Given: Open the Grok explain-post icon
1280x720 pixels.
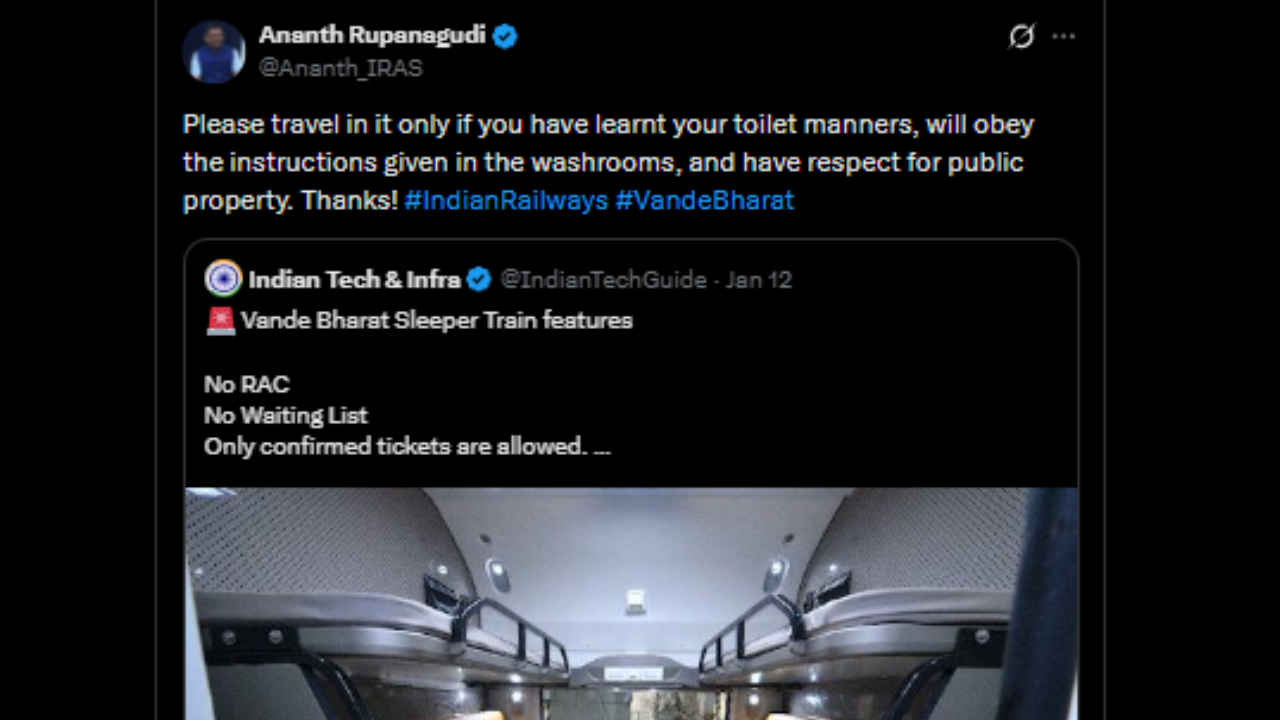Looking at the screenshot, I should (1021, 37).
